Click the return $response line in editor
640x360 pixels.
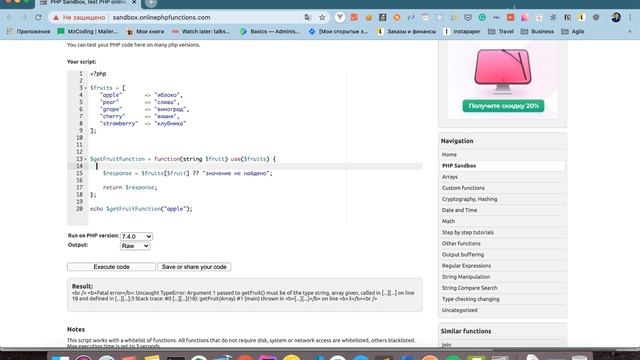[x=130, y=187]
